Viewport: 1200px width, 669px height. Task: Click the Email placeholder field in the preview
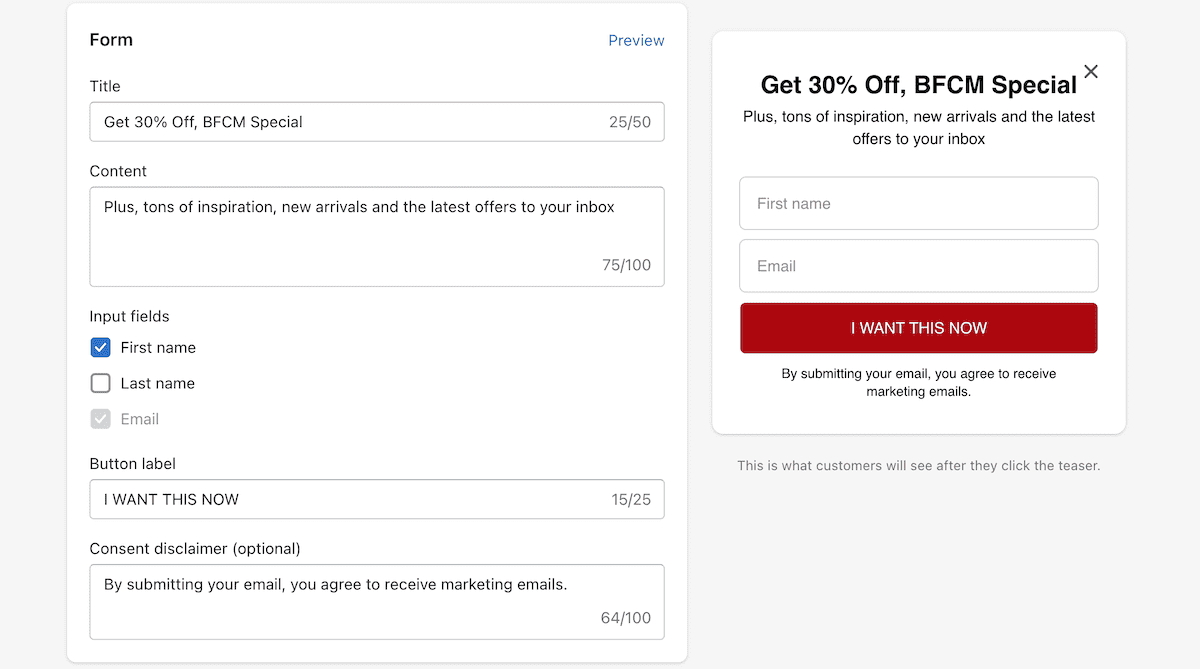point(918,266)
